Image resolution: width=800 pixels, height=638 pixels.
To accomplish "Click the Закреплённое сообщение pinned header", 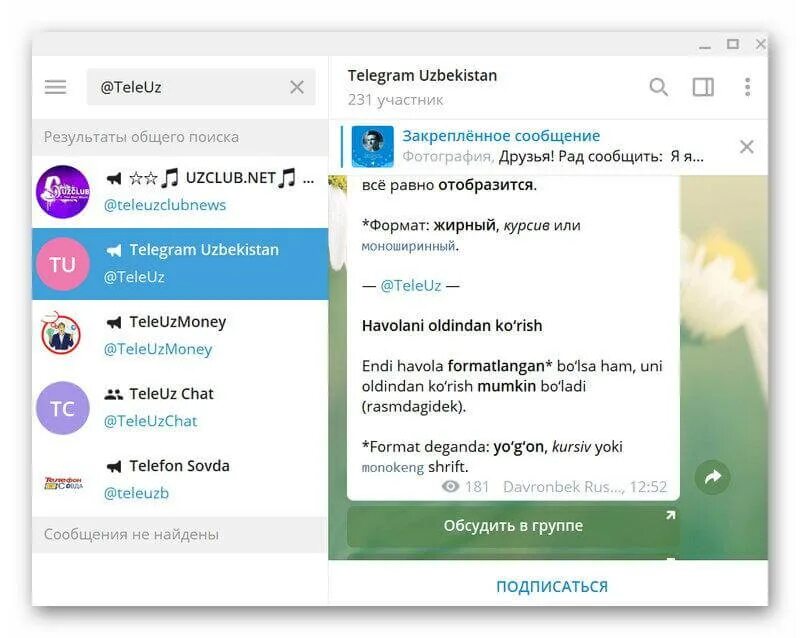I will [501, 136].
